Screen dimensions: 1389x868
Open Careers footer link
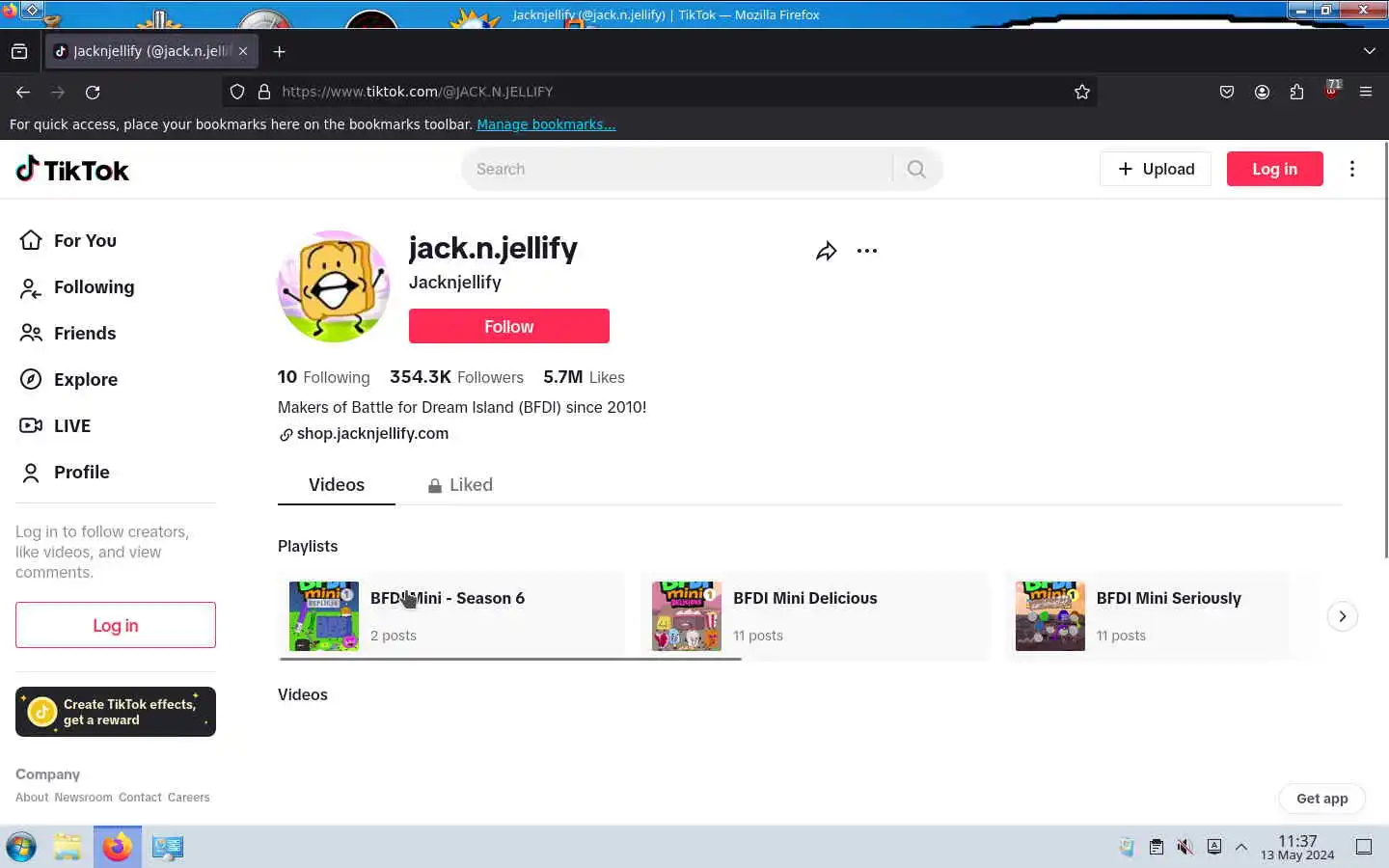[188, 798]
